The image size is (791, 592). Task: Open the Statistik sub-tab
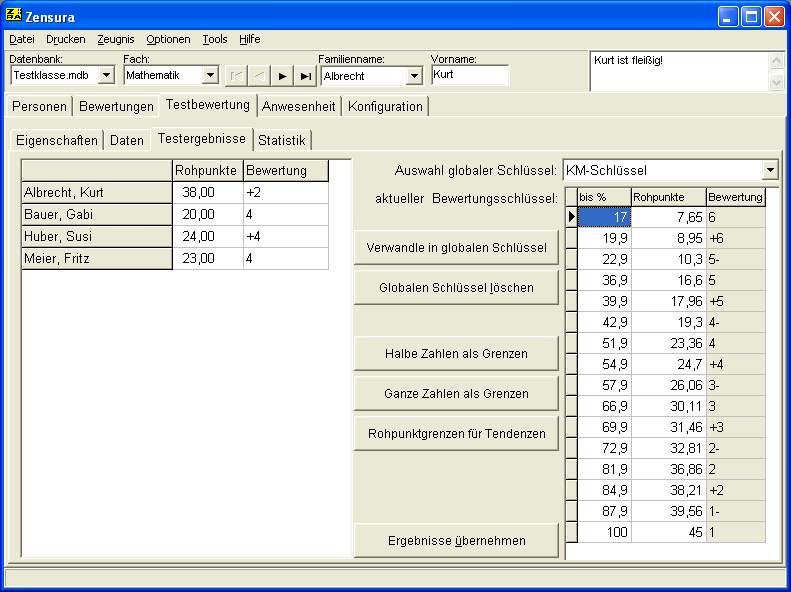281,140
